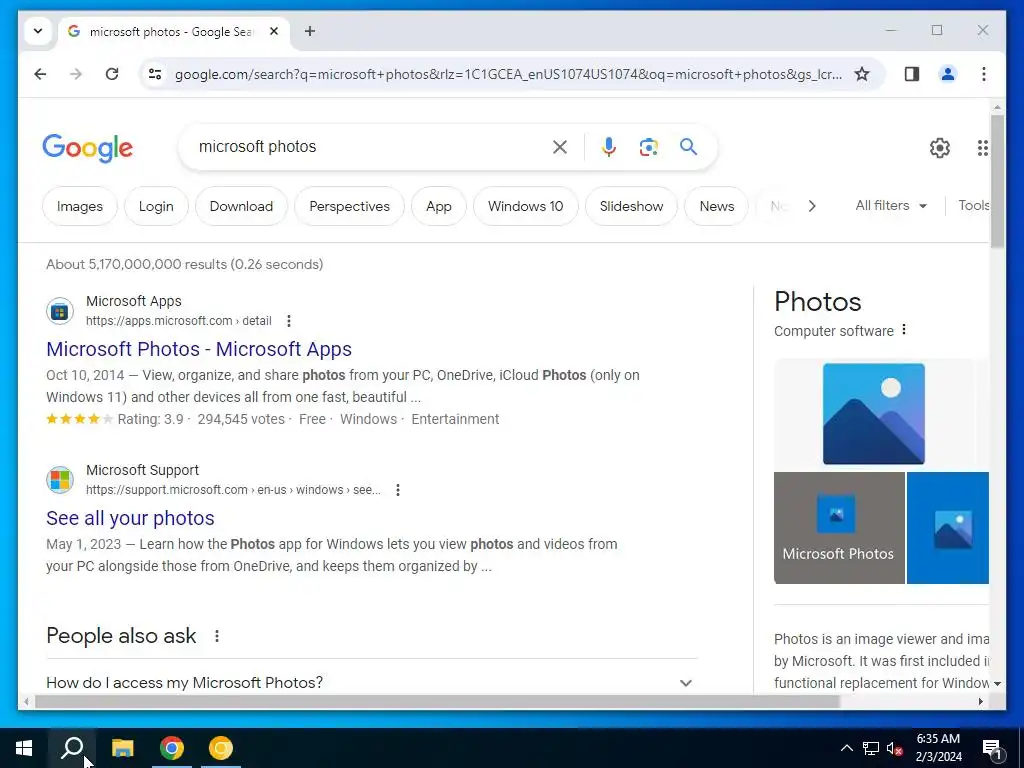The height and width of the screenshot is (768, 1024).
Task: Click the forward navigation arrow
Action: click(x=76, y=74)
